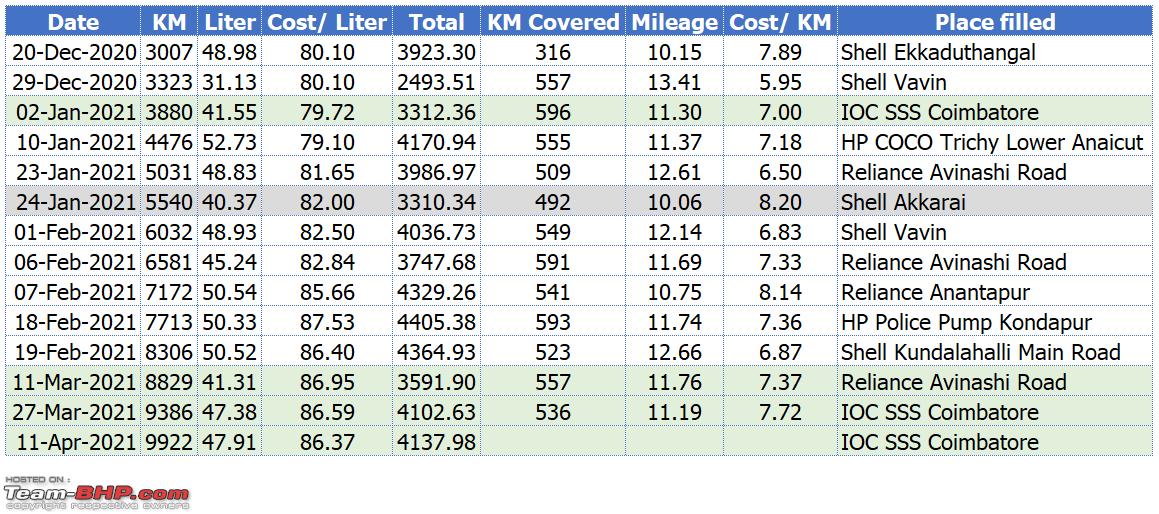Click the total cell 2493.51
1159x514 pixels.
tap(436, 82)
